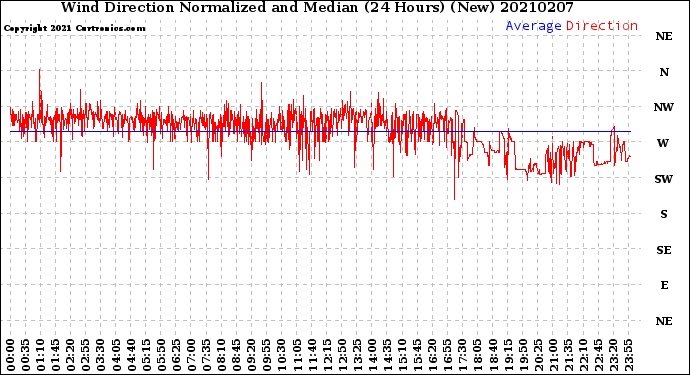This screenshot has width=690, height=375.
Task: Click the 07:35 time axis label
Action: click(x=206, y=355)
